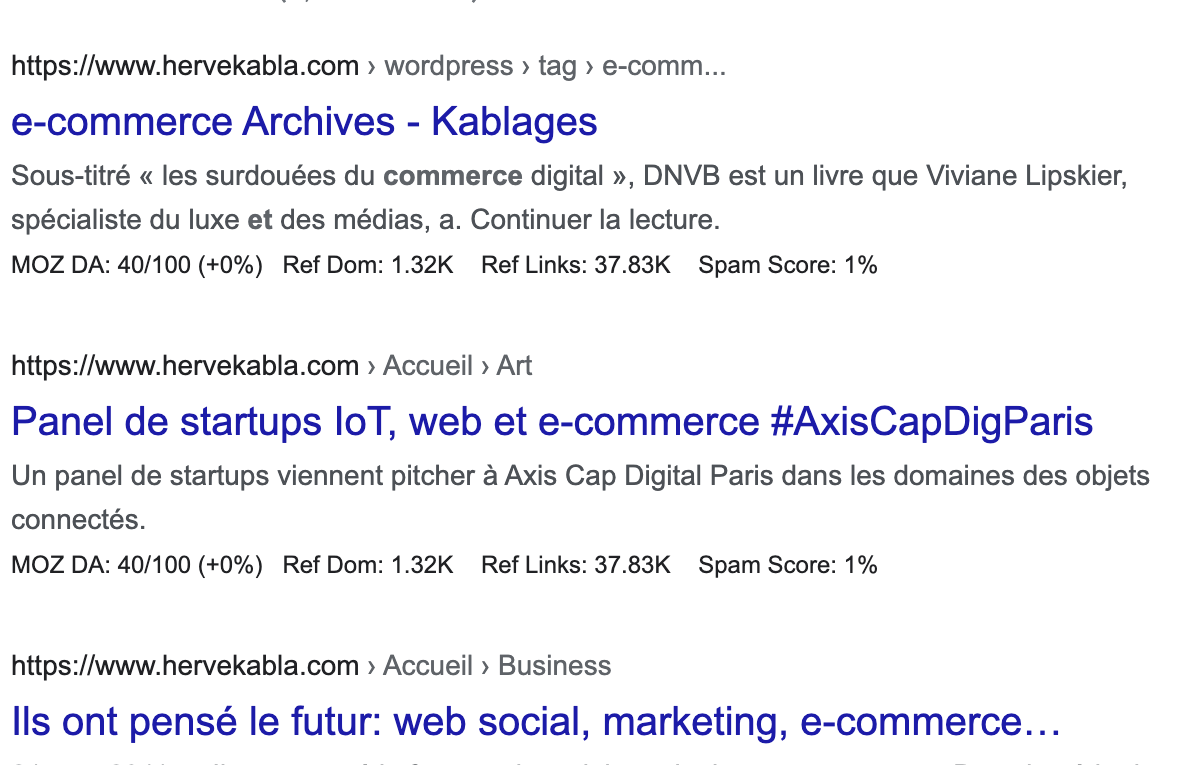
Task: Click the wordpress breadcrumb in first result
Action: point(449,66)
